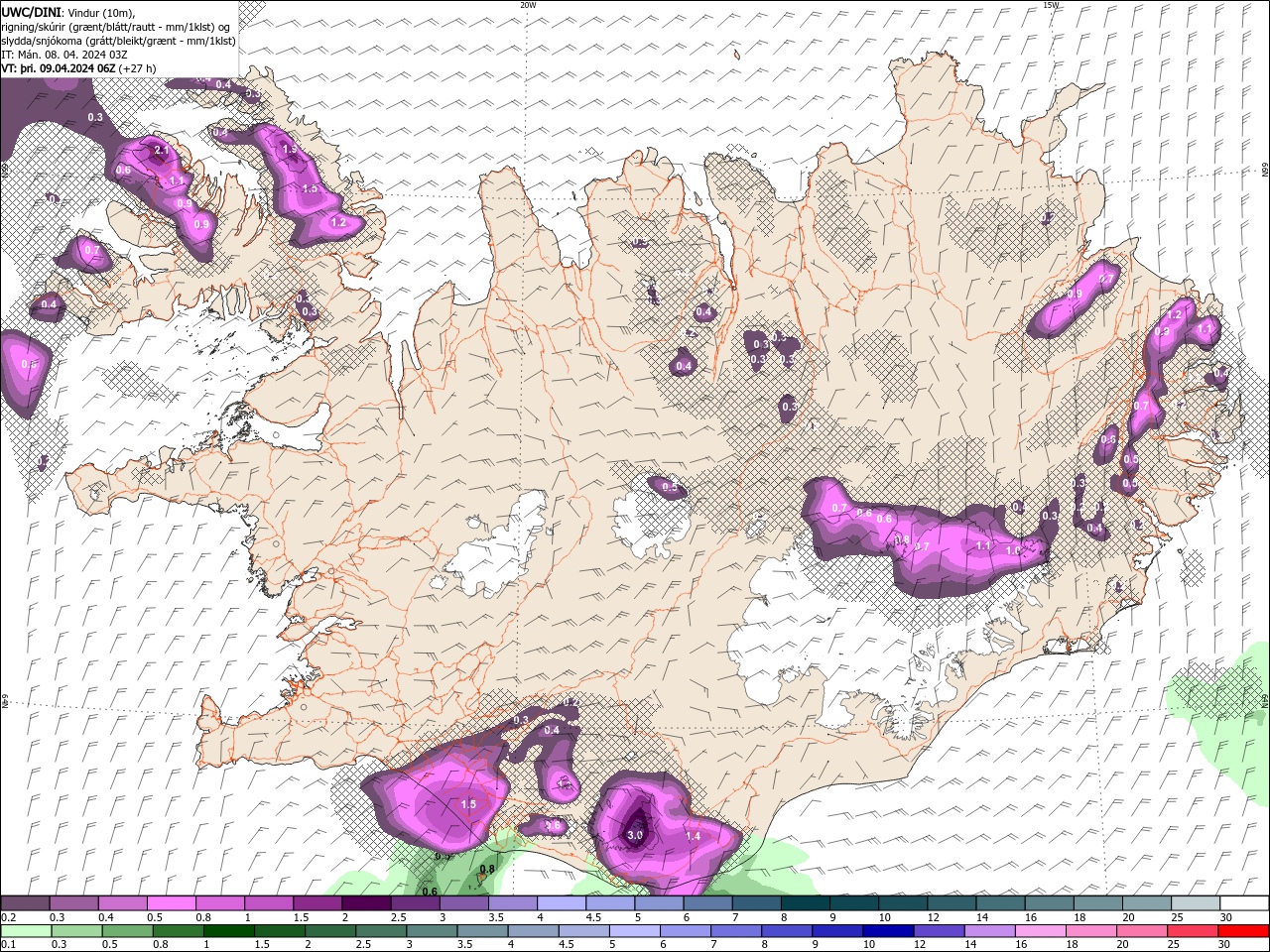Image resolution: width=1270 pixels, height=952 pixels.
Task: Click the '(+27 h)' forecast offset text
Action: 137,68
